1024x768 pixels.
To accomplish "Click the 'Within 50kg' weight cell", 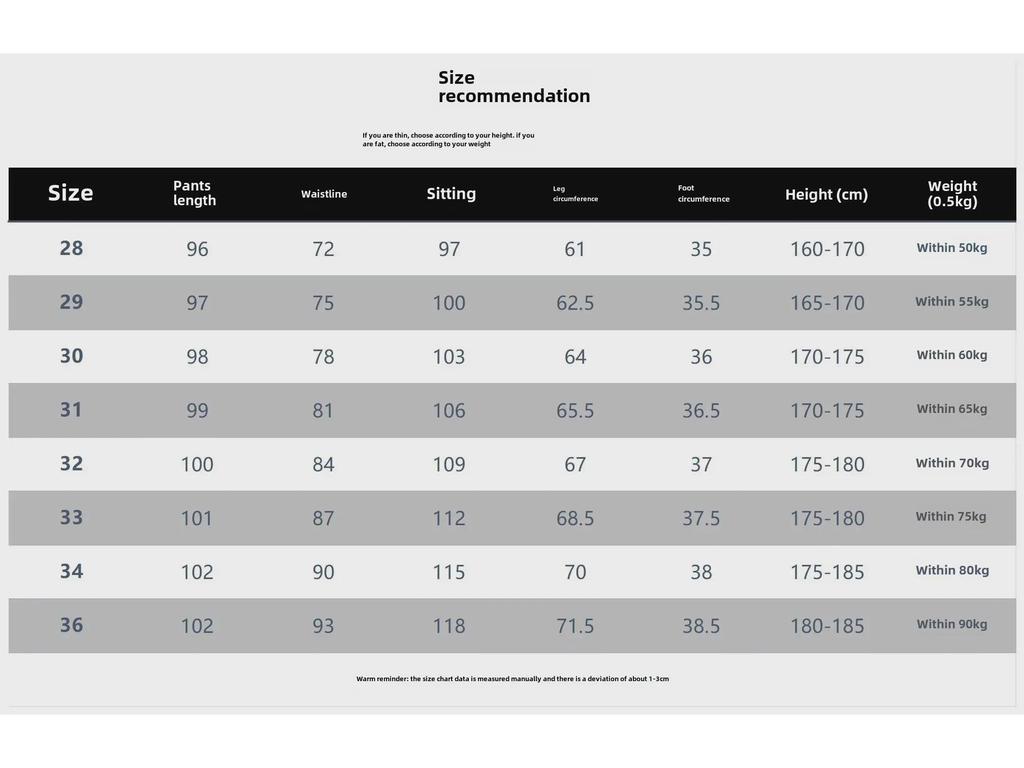I will [x=952, y=248].
